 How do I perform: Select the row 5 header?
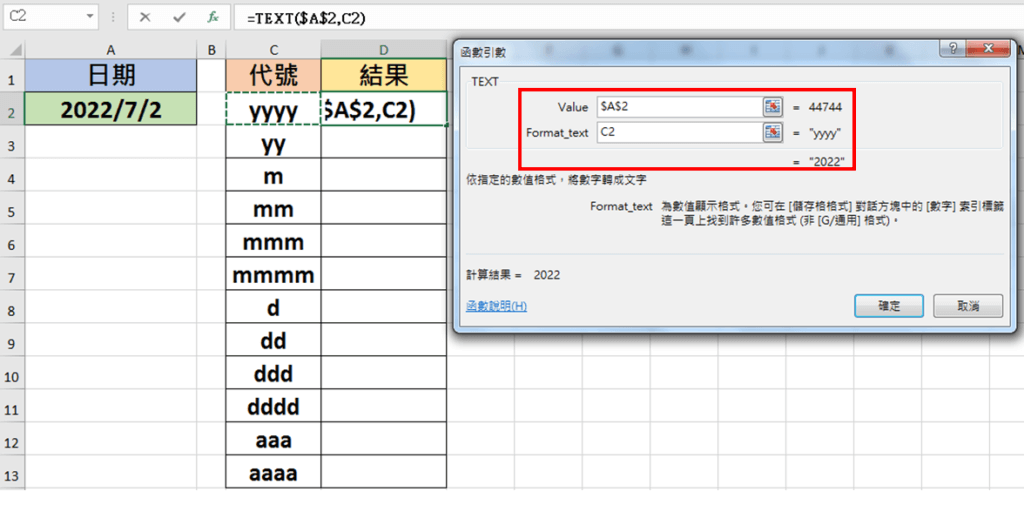12,210
